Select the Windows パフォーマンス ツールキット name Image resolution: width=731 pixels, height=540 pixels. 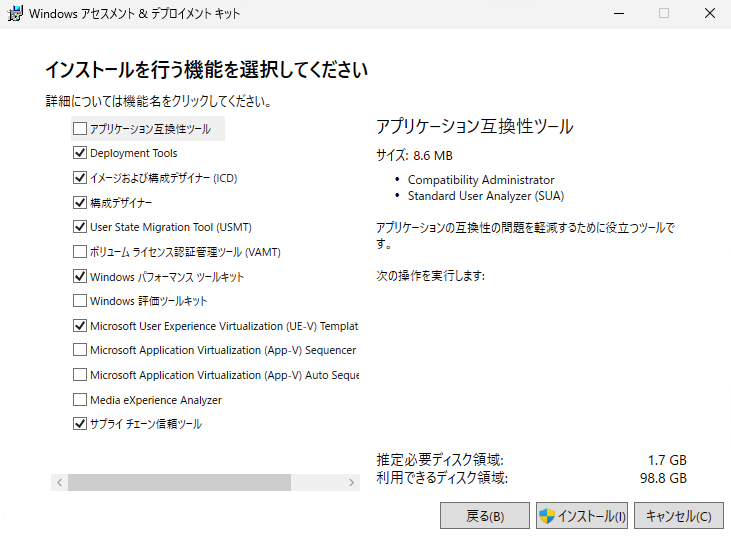pos(167,277)
